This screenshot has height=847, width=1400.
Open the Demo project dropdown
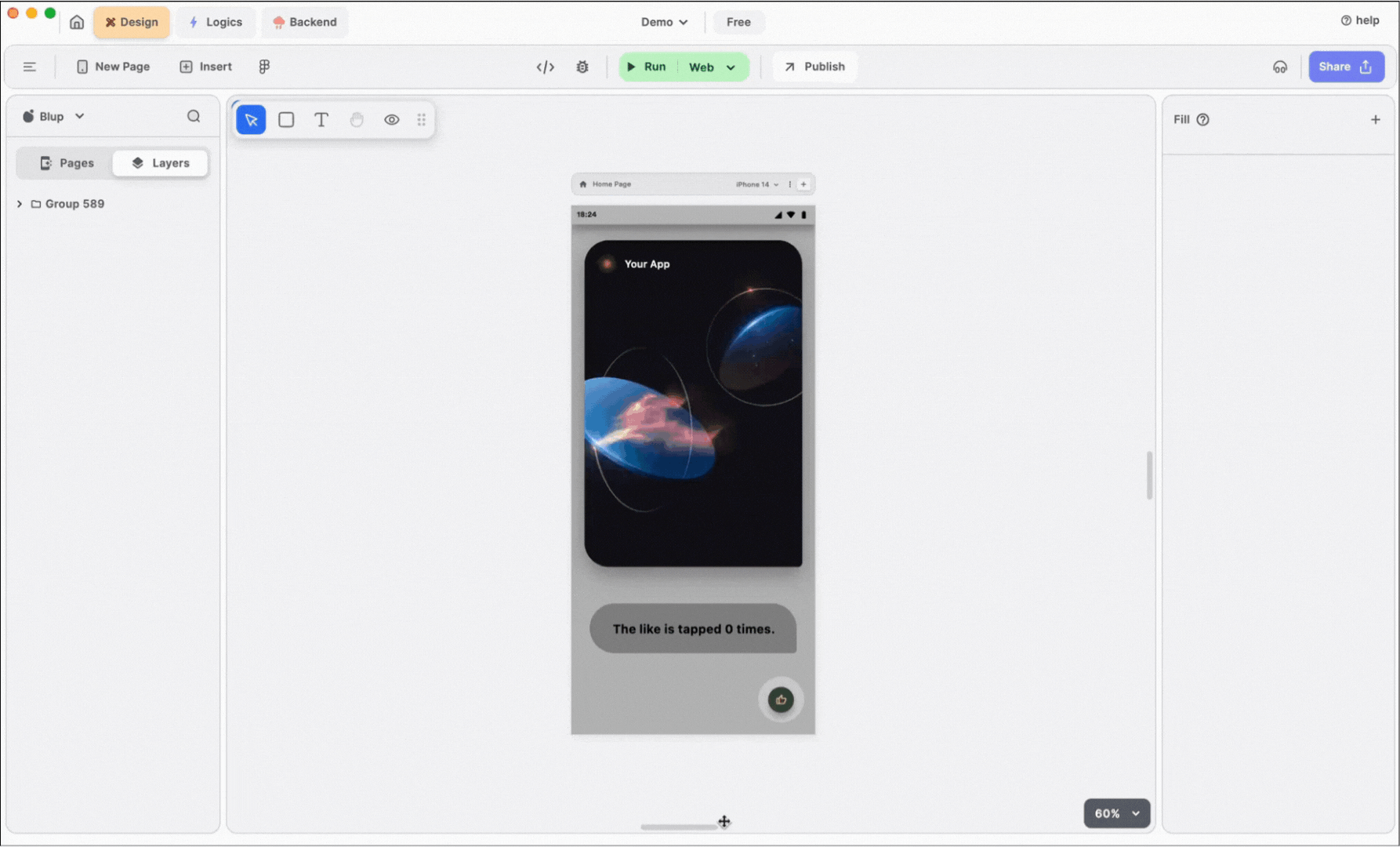[x=664, y=22]
